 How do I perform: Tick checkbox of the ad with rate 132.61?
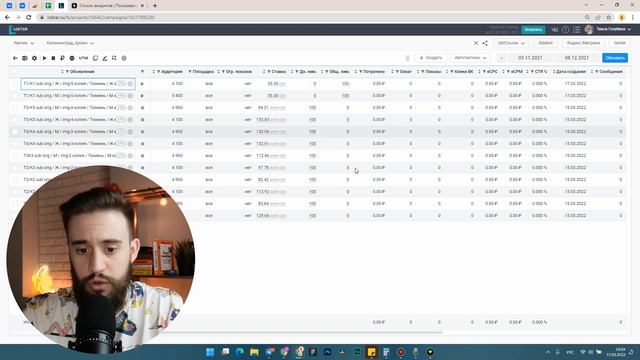pyautogui.click(x=15, y=144)
